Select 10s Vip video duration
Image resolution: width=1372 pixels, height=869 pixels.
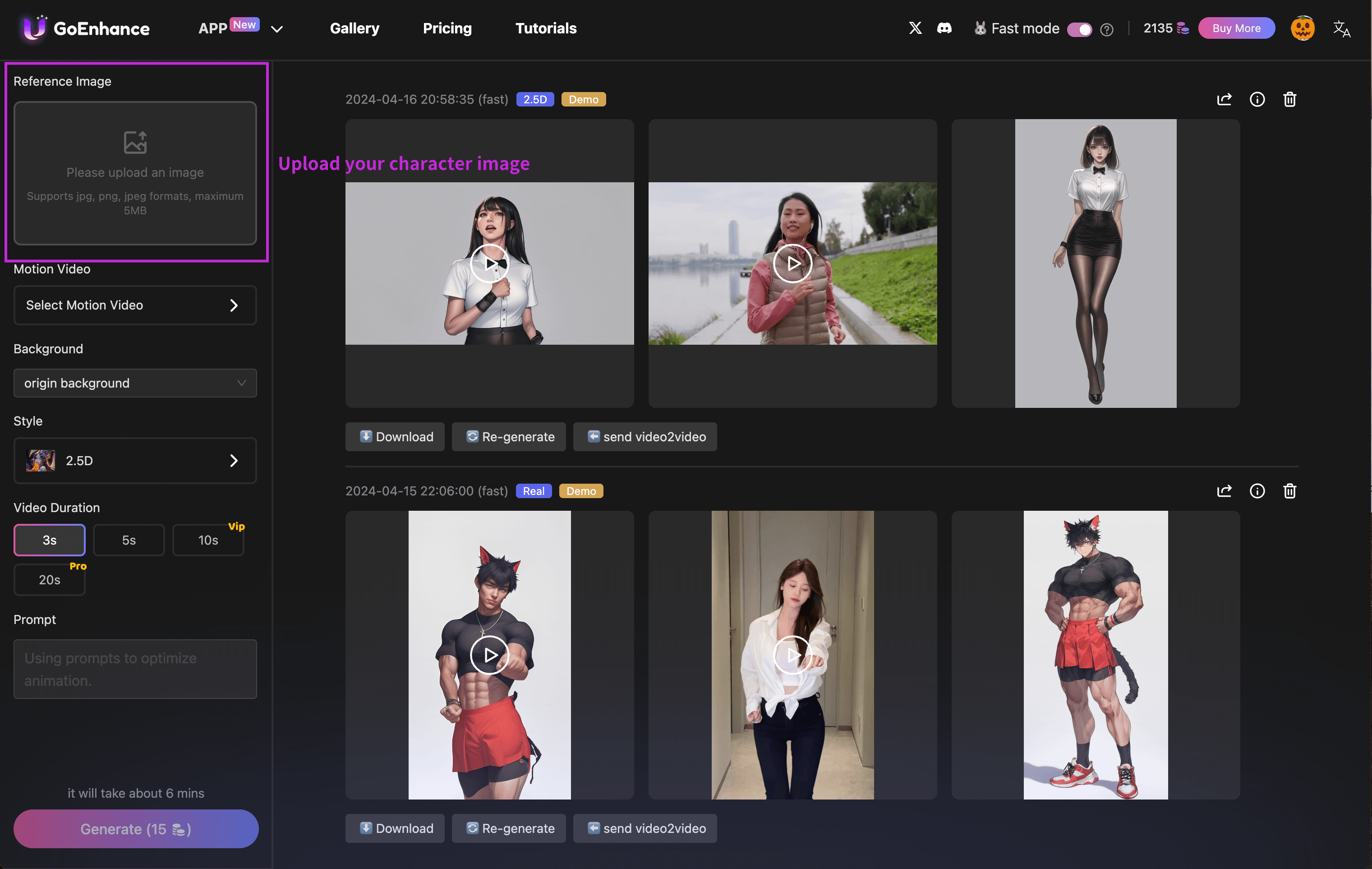[x=208, y=540]
